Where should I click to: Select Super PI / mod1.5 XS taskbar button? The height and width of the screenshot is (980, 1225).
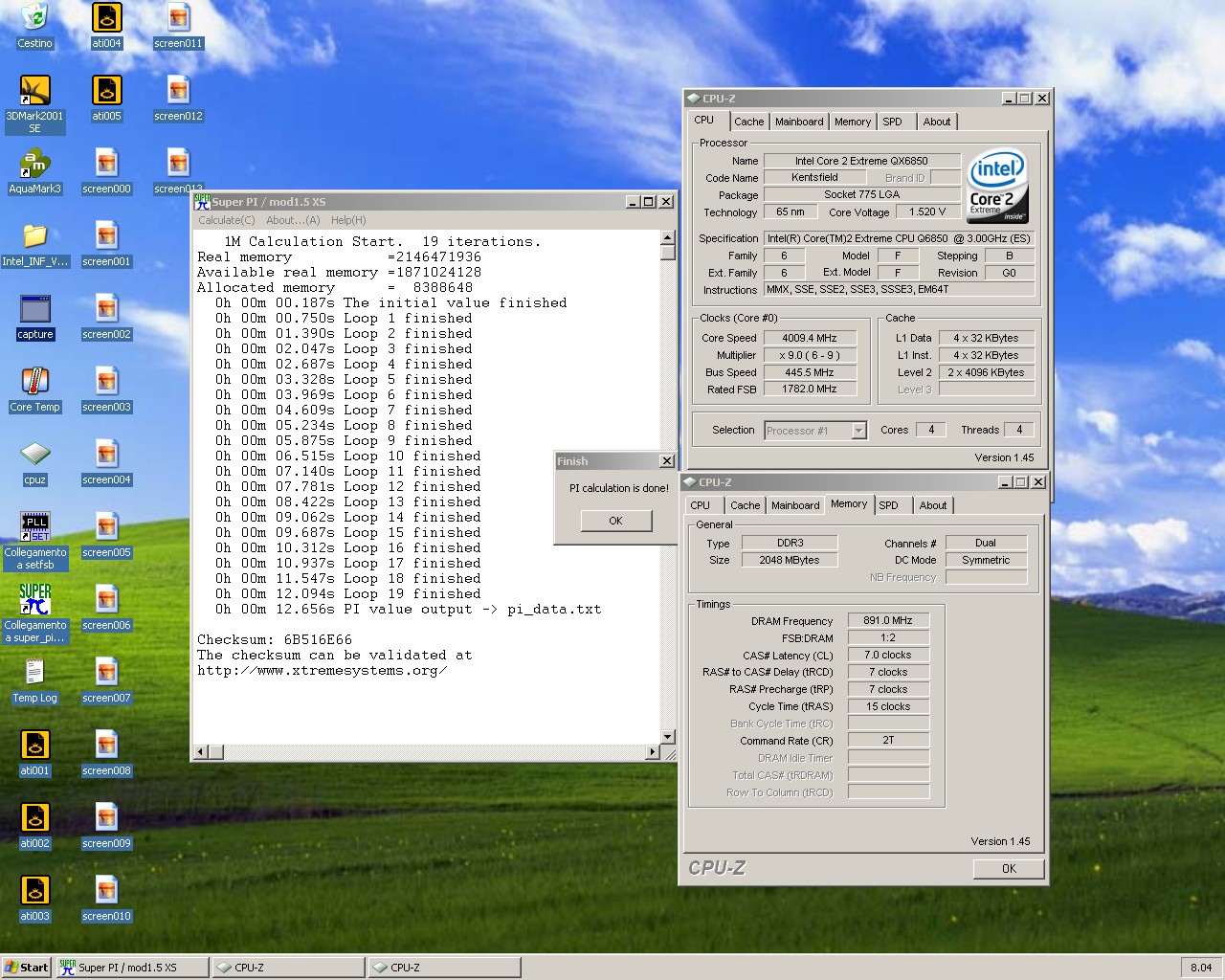click(132, 968)
